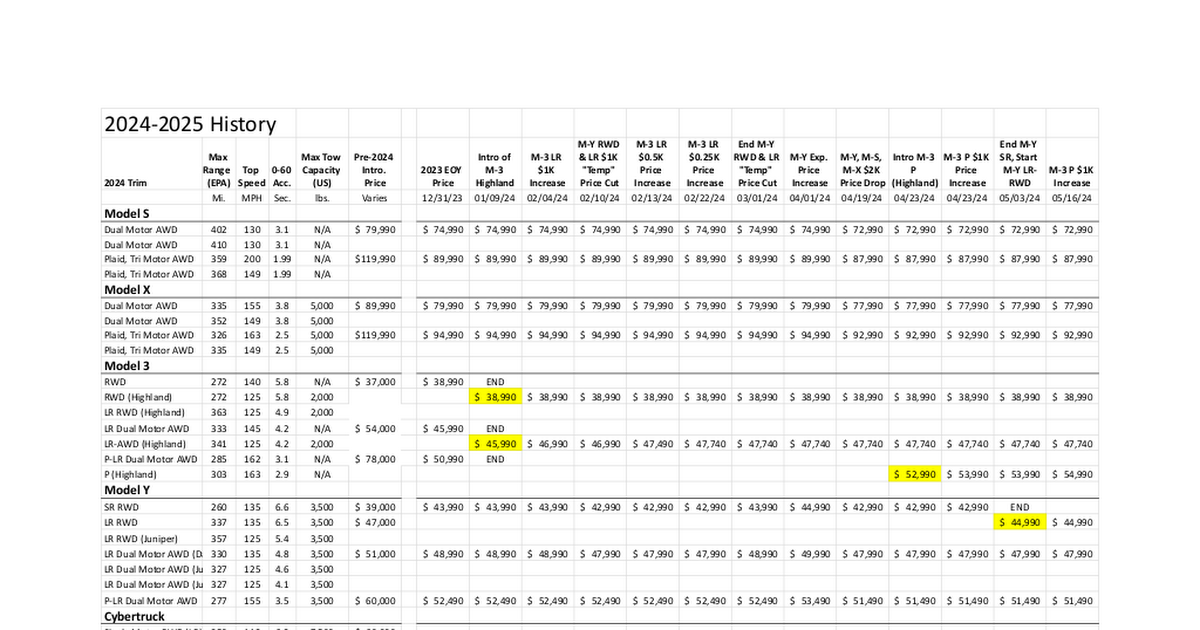The width and height of the screenshot is (1200, 630).
Task: Select the '$50,990' 2023 EOY price cell
Action: pyautogui.click(x=443, y=460)
